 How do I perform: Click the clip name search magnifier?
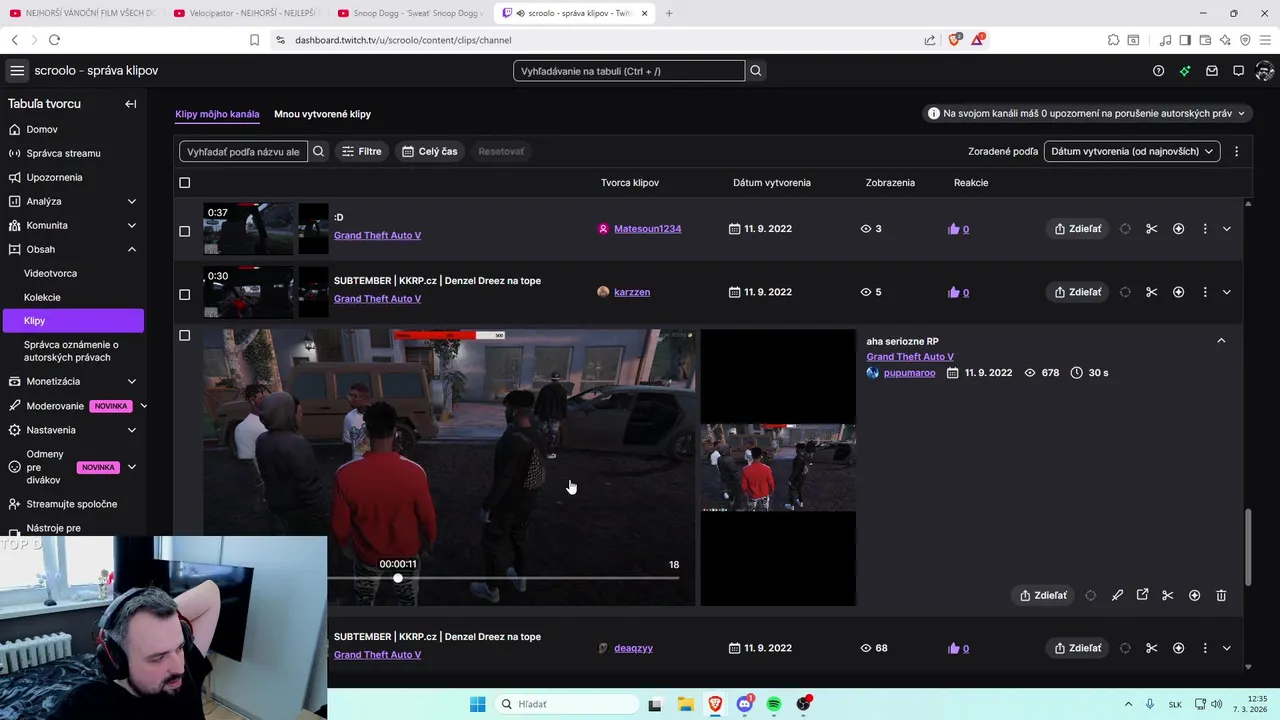point(318,151)
